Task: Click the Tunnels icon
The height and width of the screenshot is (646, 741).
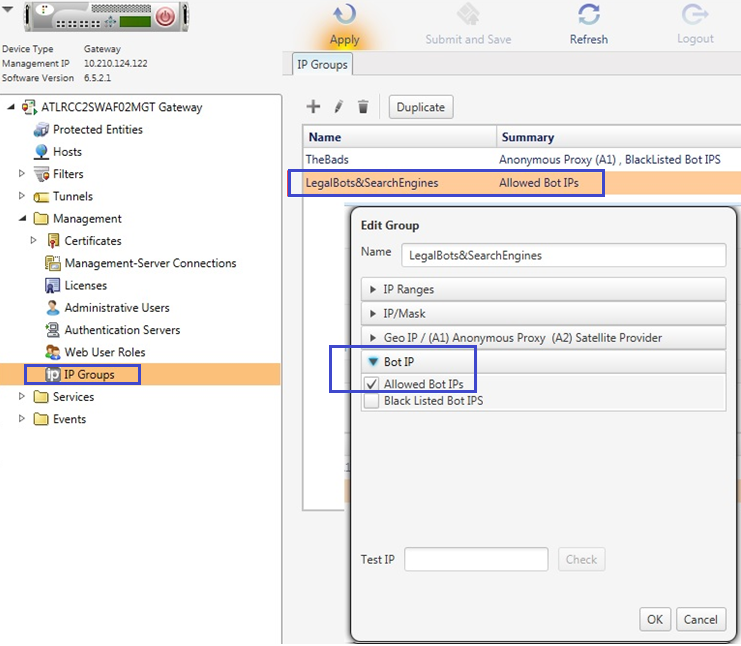Action: 41,197
